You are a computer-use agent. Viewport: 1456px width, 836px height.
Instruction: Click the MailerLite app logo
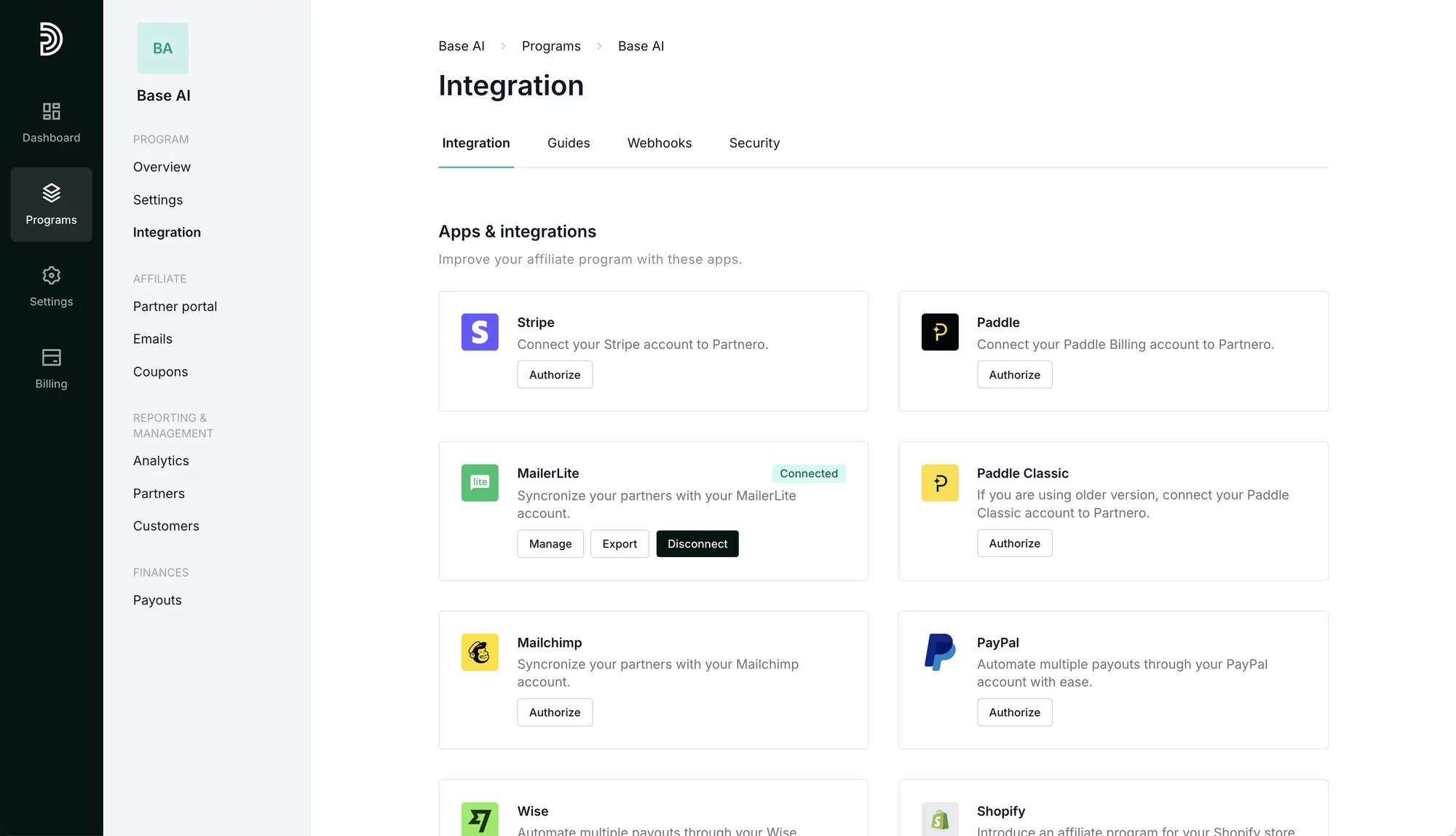coord(480,483)
